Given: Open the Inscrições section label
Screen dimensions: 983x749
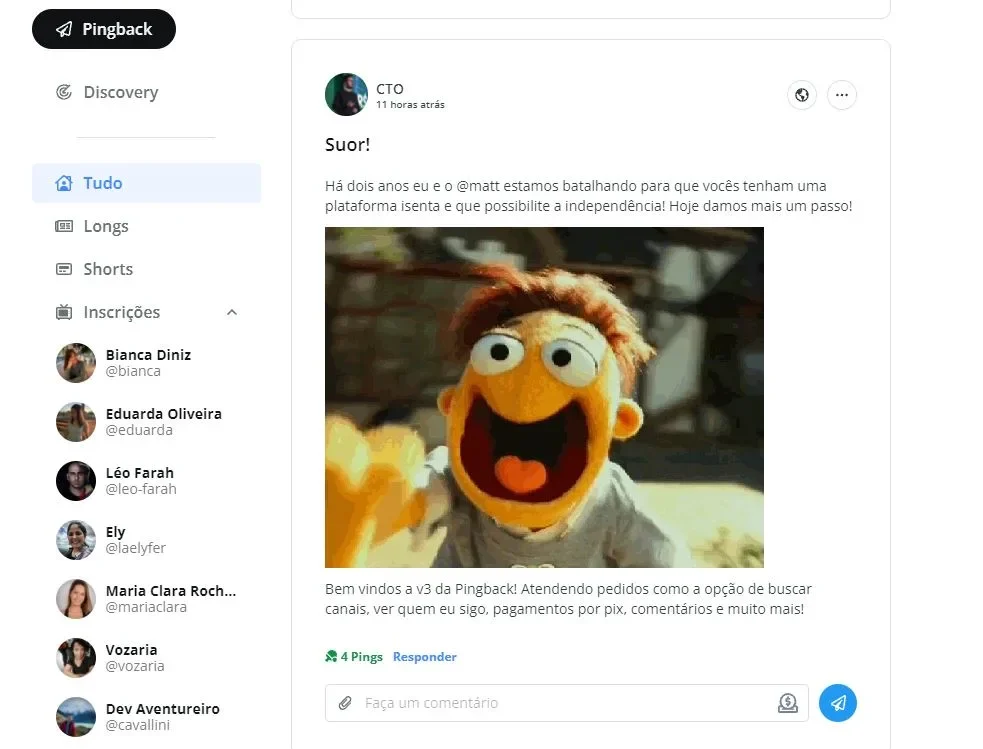Looking at the screenshot, I should (122, 312).
